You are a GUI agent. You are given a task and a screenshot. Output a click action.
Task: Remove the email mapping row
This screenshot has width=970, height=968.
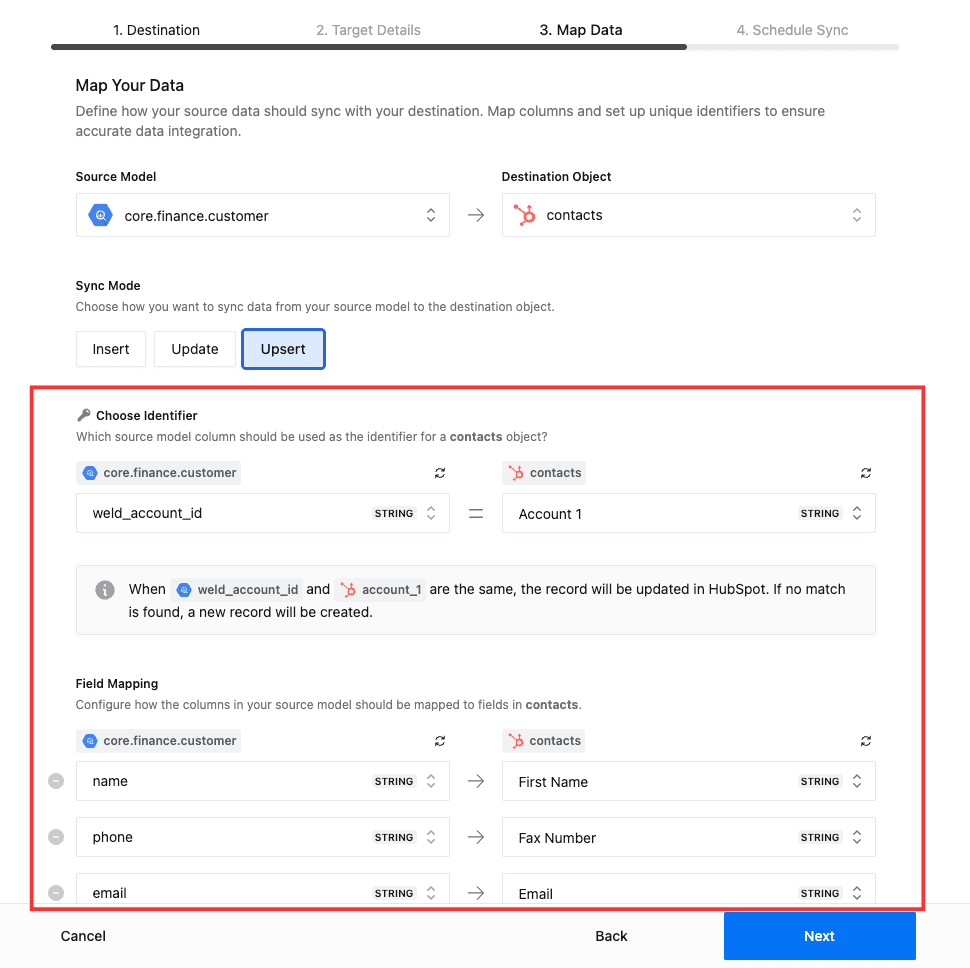tap(56, 891)
